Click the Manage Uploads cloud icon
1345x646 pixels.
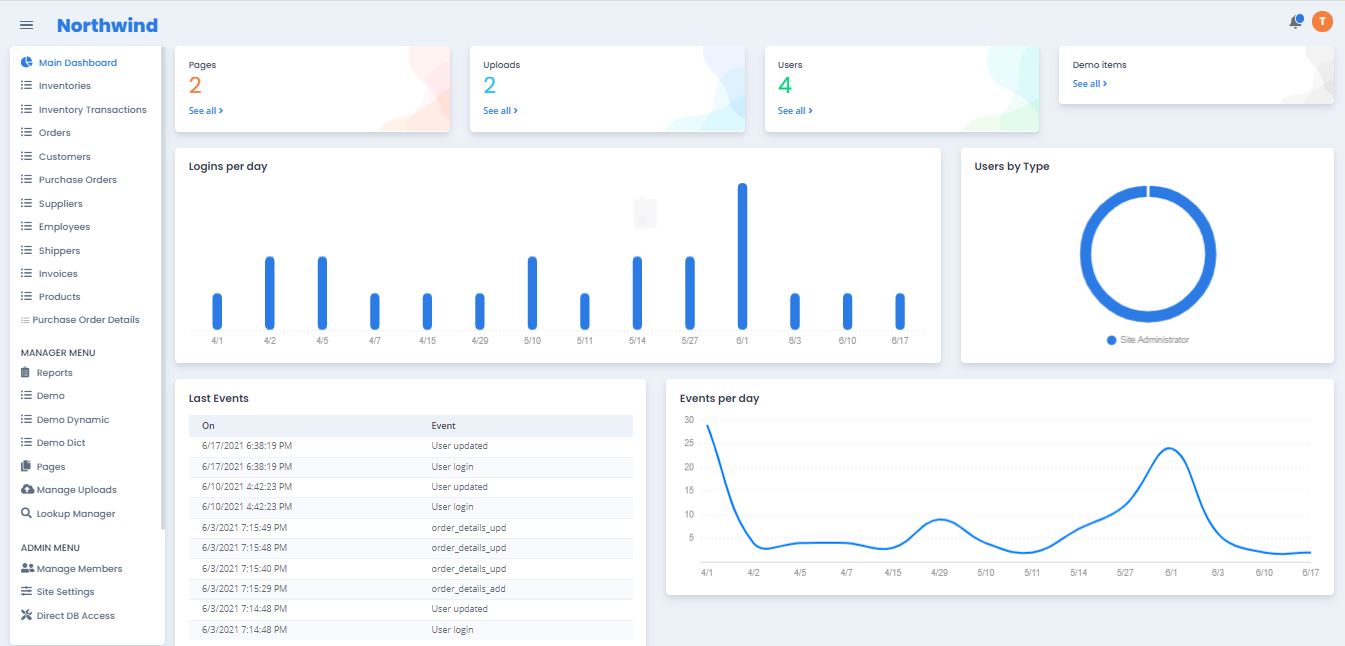pos(27,490)
